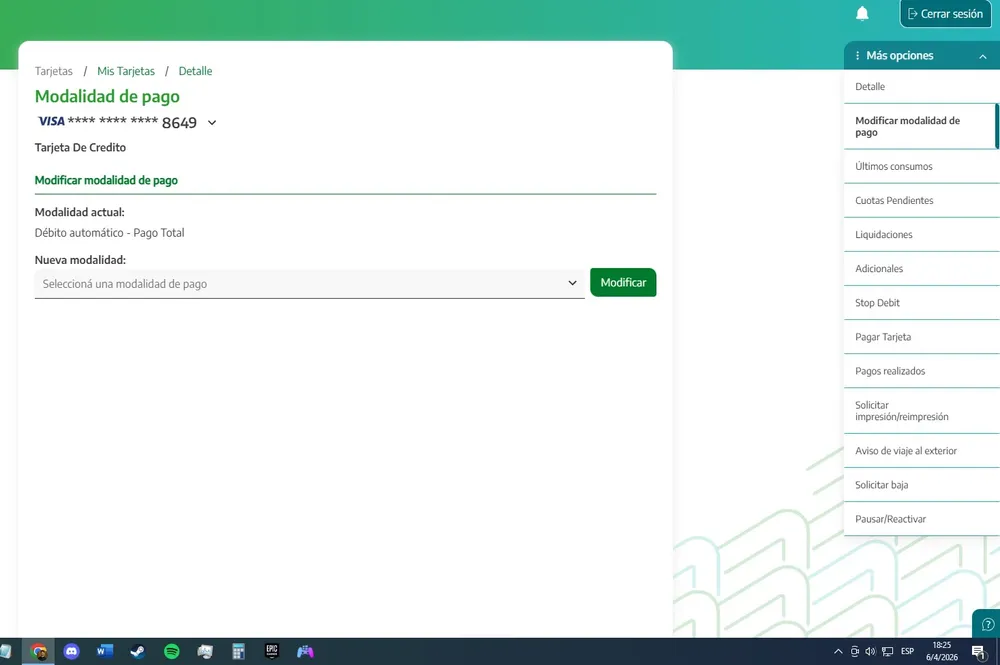Show hidden system tray icons
The image size is (1000, 665).
(838, 651)
